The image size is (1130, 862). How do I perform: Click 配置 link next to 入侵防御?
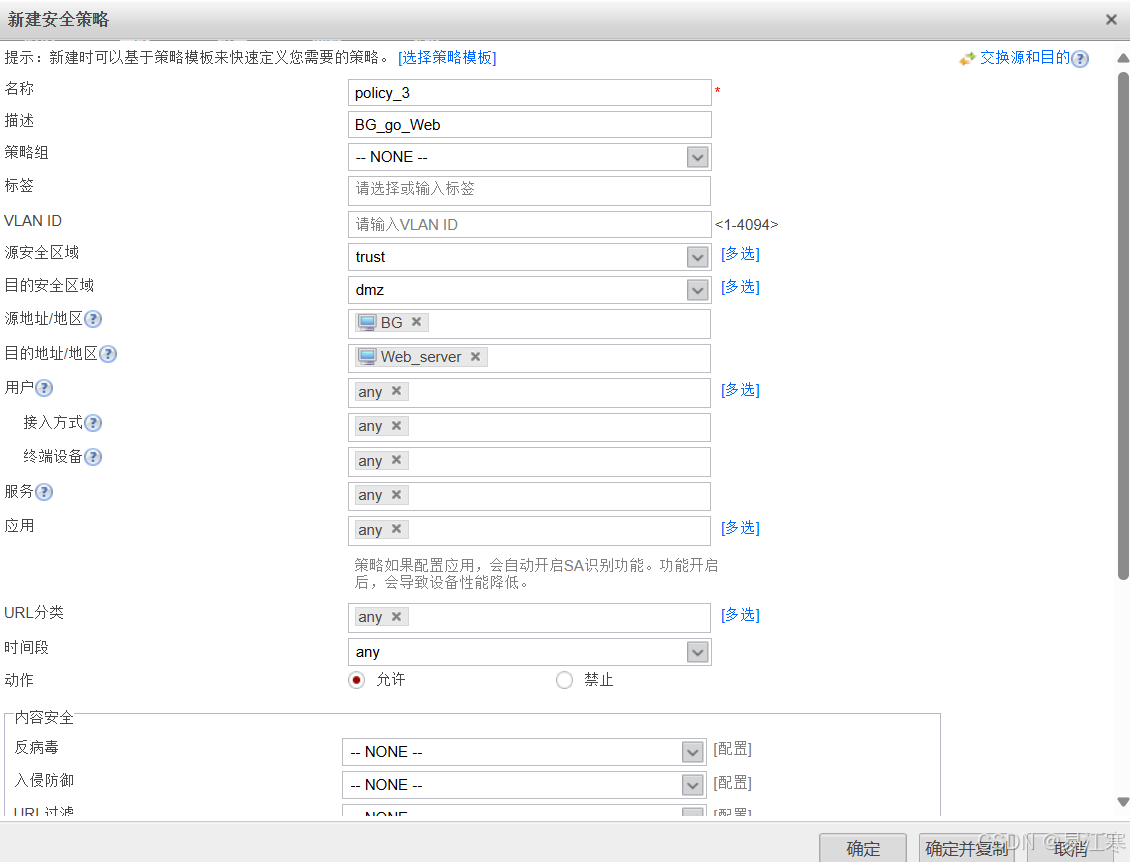coord(732,782)
